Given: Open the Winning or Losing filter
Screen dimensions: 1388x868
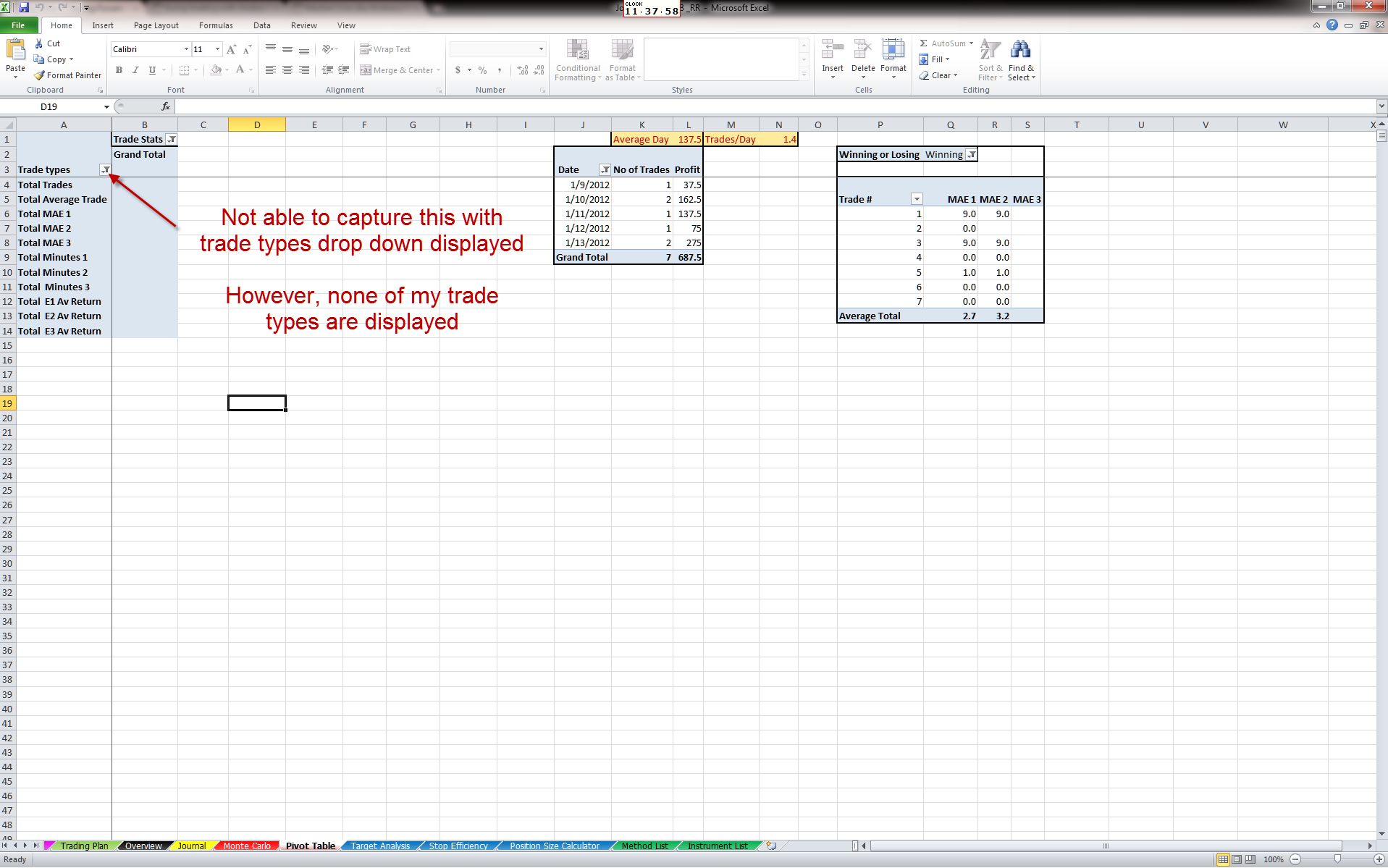Looking at the screenshot, I should [972, 154].
